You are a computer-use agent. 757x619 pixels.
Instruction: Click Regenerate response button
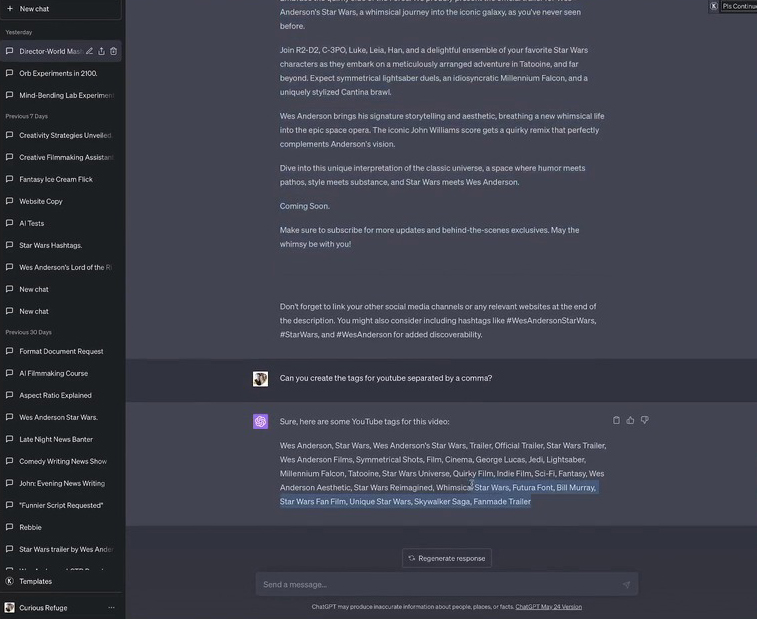447,558
